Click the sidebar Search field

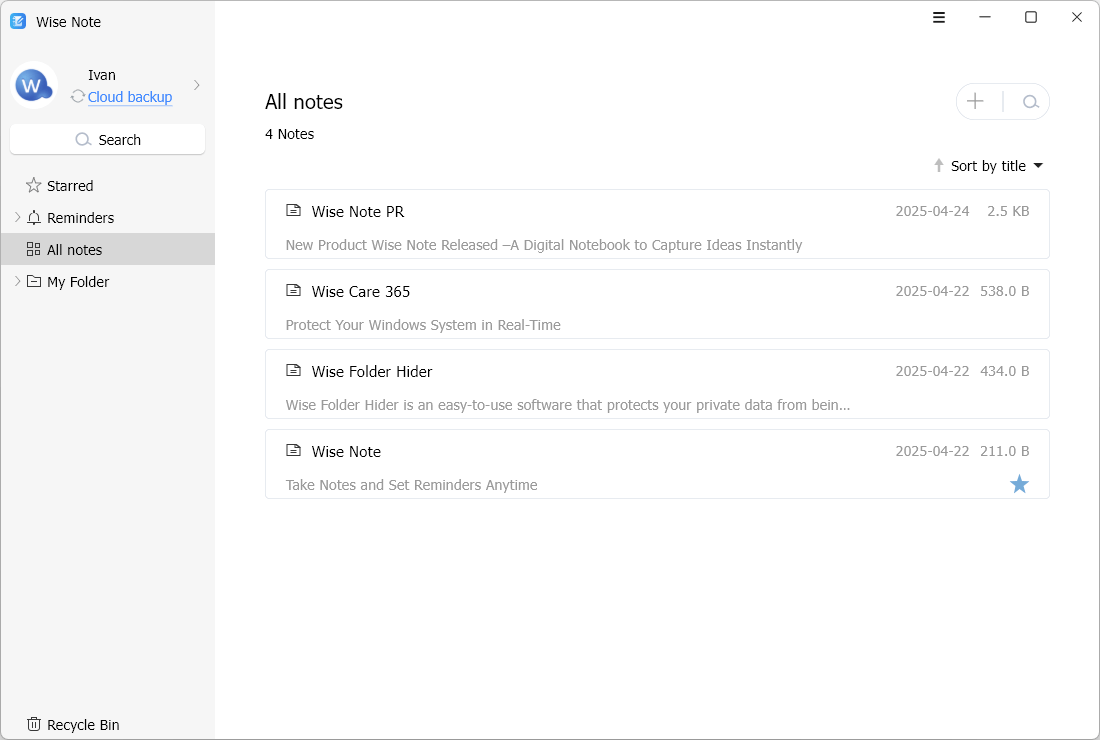point(107,139)
